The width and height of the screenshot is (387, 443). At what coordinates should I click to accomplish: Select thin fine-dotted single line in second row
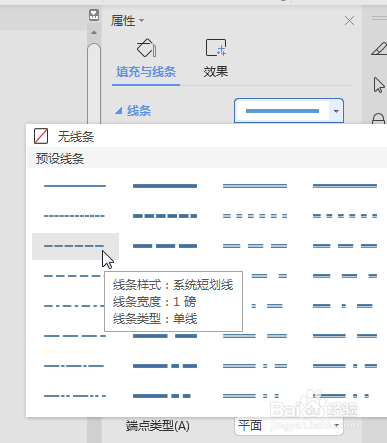pos(74,216)
